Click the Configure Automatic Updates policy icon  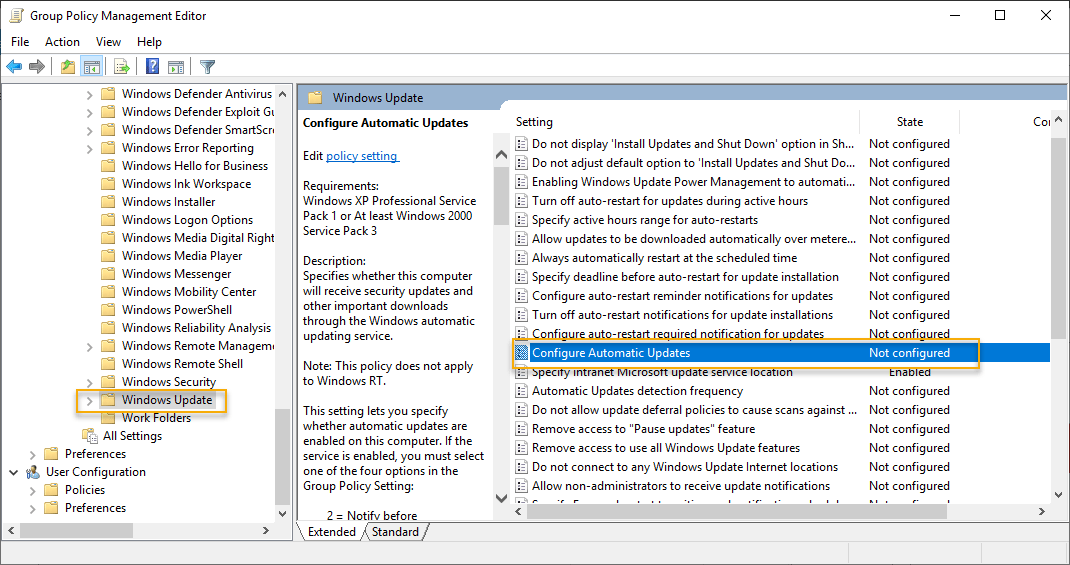(x=522, y=353)
